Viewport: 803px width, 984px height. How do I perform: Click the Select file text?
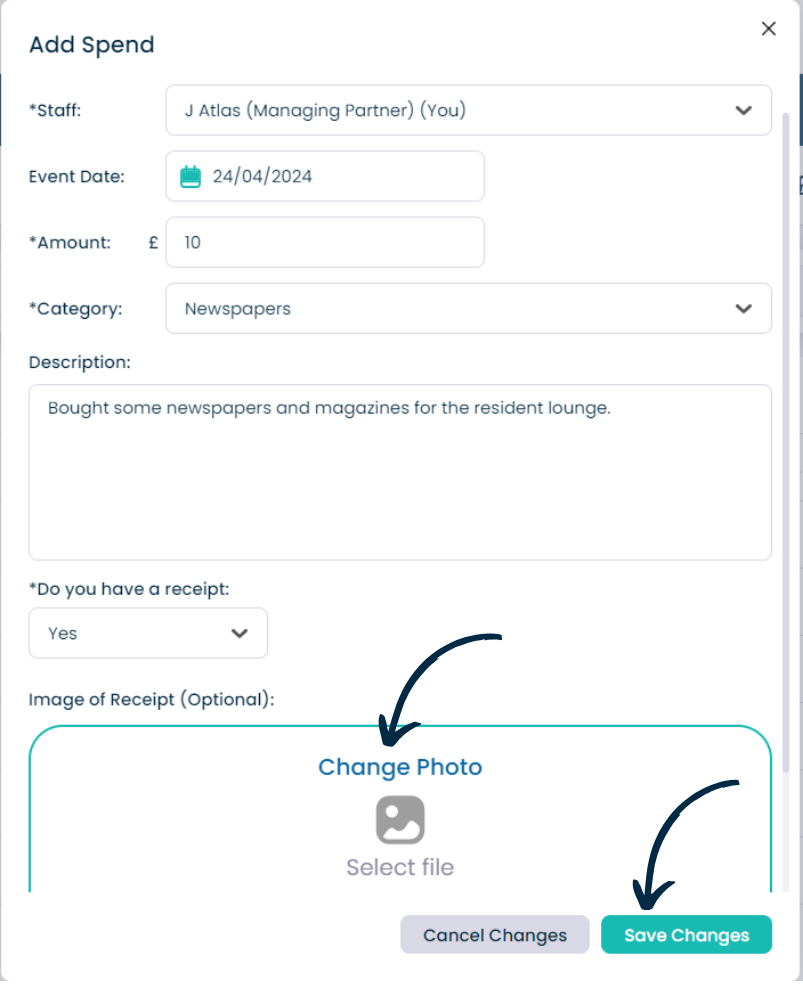[400, 867]
